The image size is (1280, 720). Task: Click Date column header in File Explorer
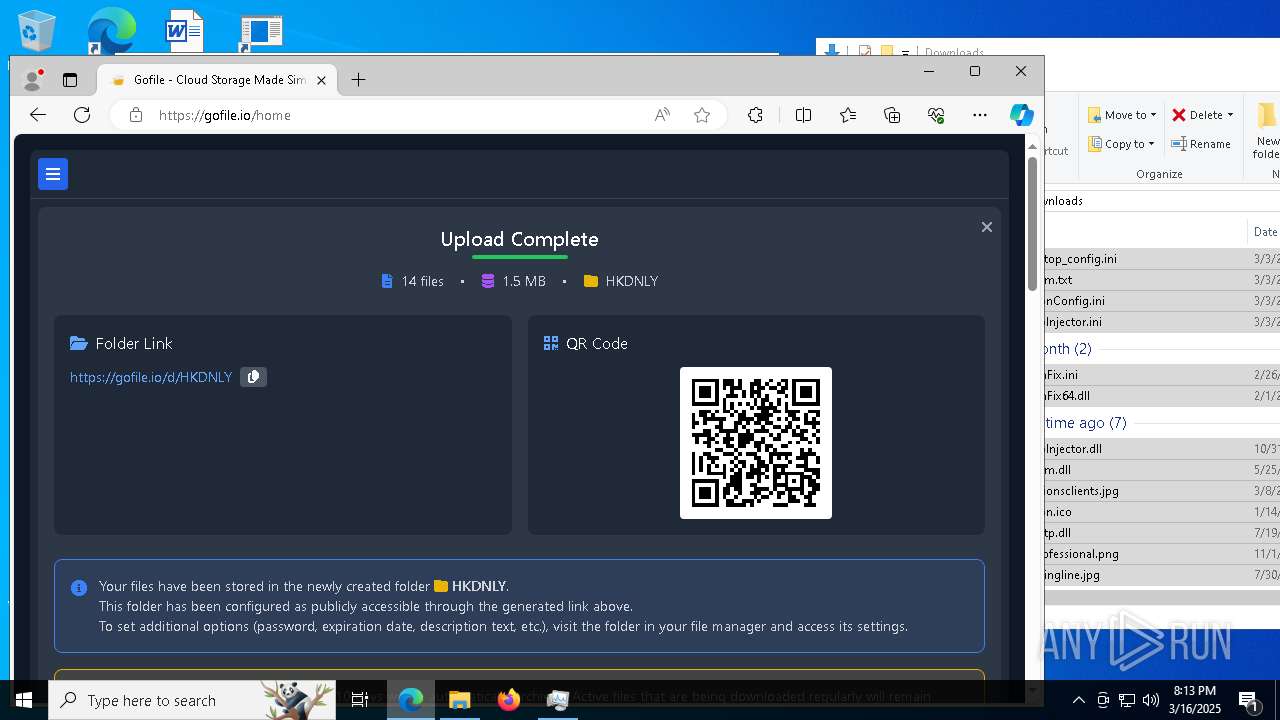1265,231
